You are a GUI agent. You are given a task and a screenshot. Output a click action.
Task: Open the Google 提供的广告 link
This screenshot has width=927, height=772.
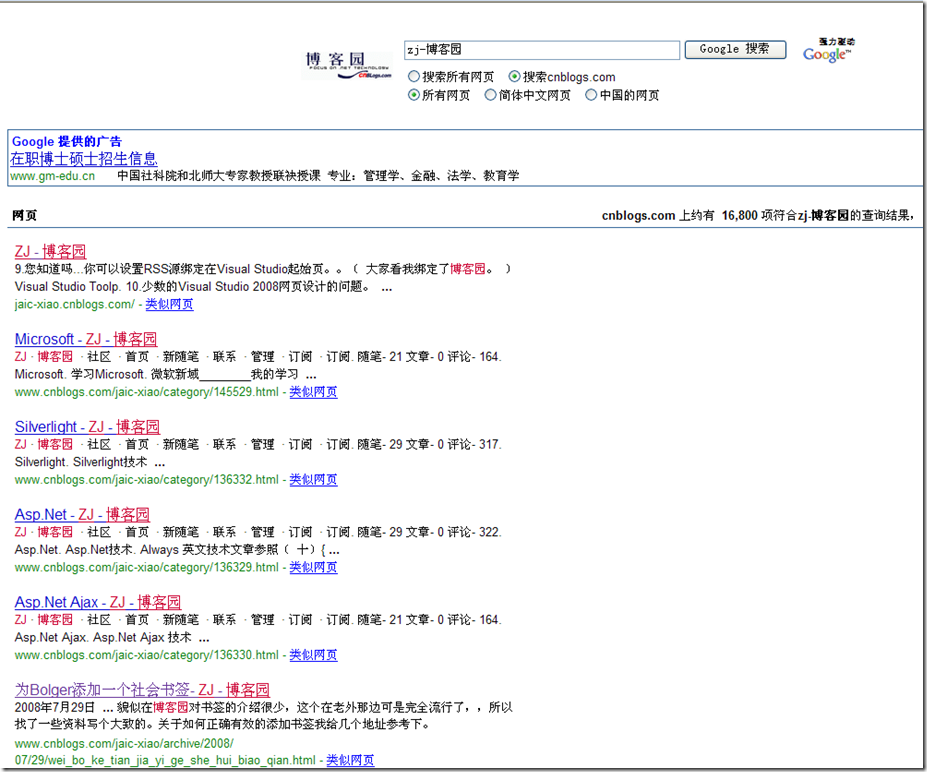(x=67, y=141)
